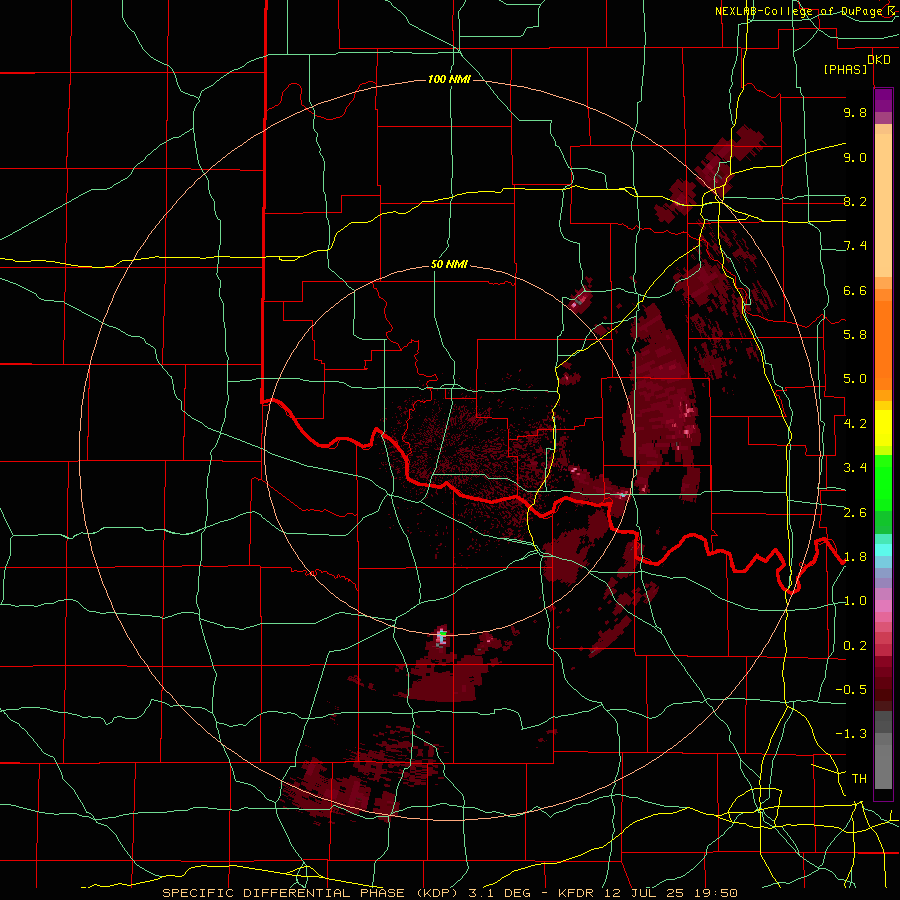This screenshot has width=900, height=900.
Task: Click the 5.8 scale value
Action: (x=855, y=334)
